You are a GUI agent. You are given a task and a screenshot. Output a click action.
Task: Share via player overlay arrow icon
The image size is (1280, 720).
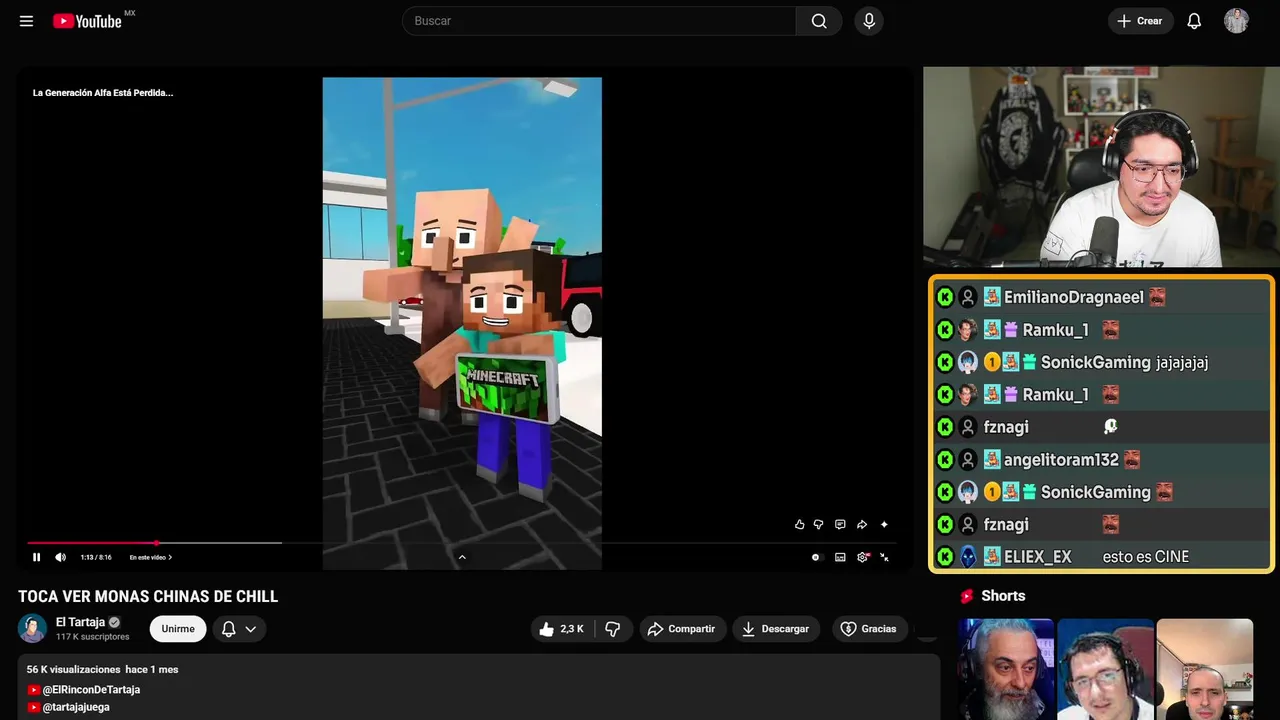[x=862, y=524]
